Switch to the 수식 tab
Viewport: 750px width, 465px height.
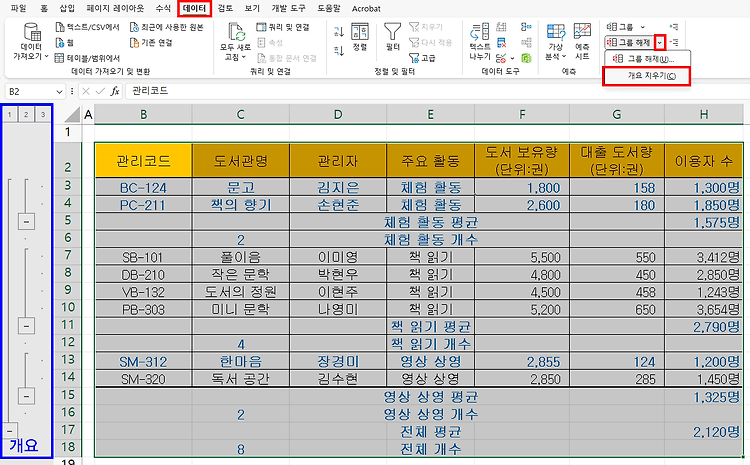[x=163, y=8]
